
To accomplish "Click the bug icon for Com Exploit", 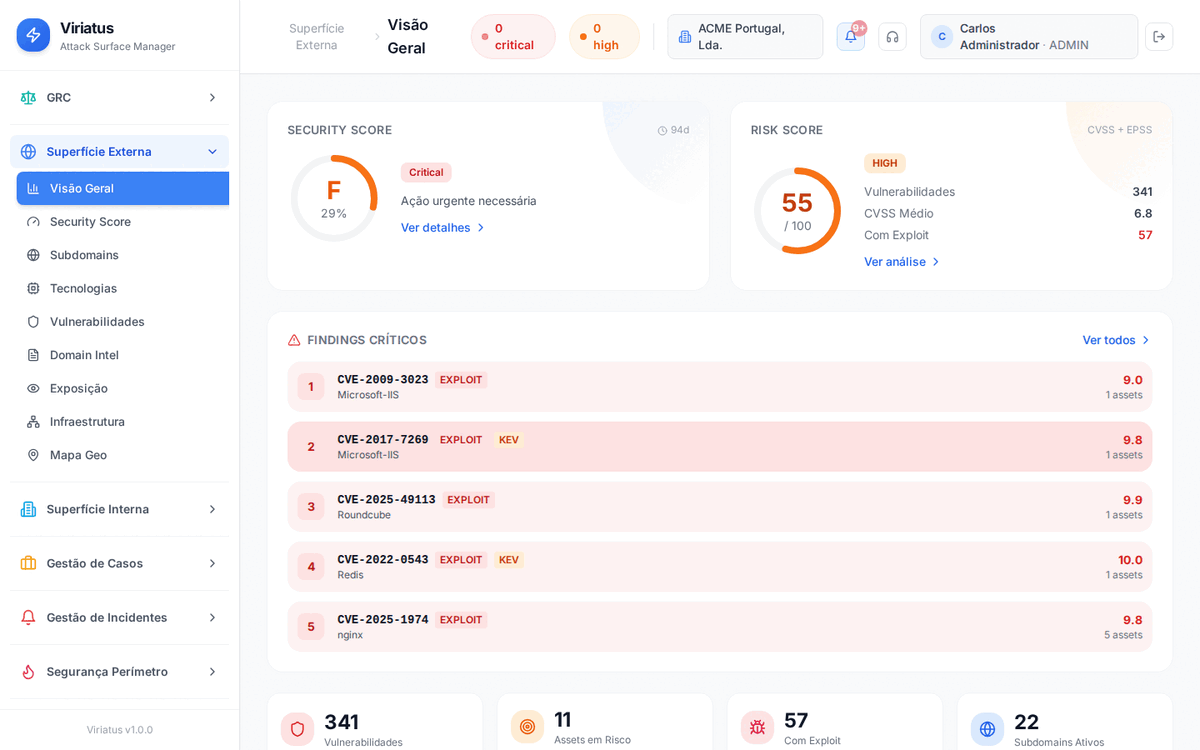I will click(x=757, y=727).
